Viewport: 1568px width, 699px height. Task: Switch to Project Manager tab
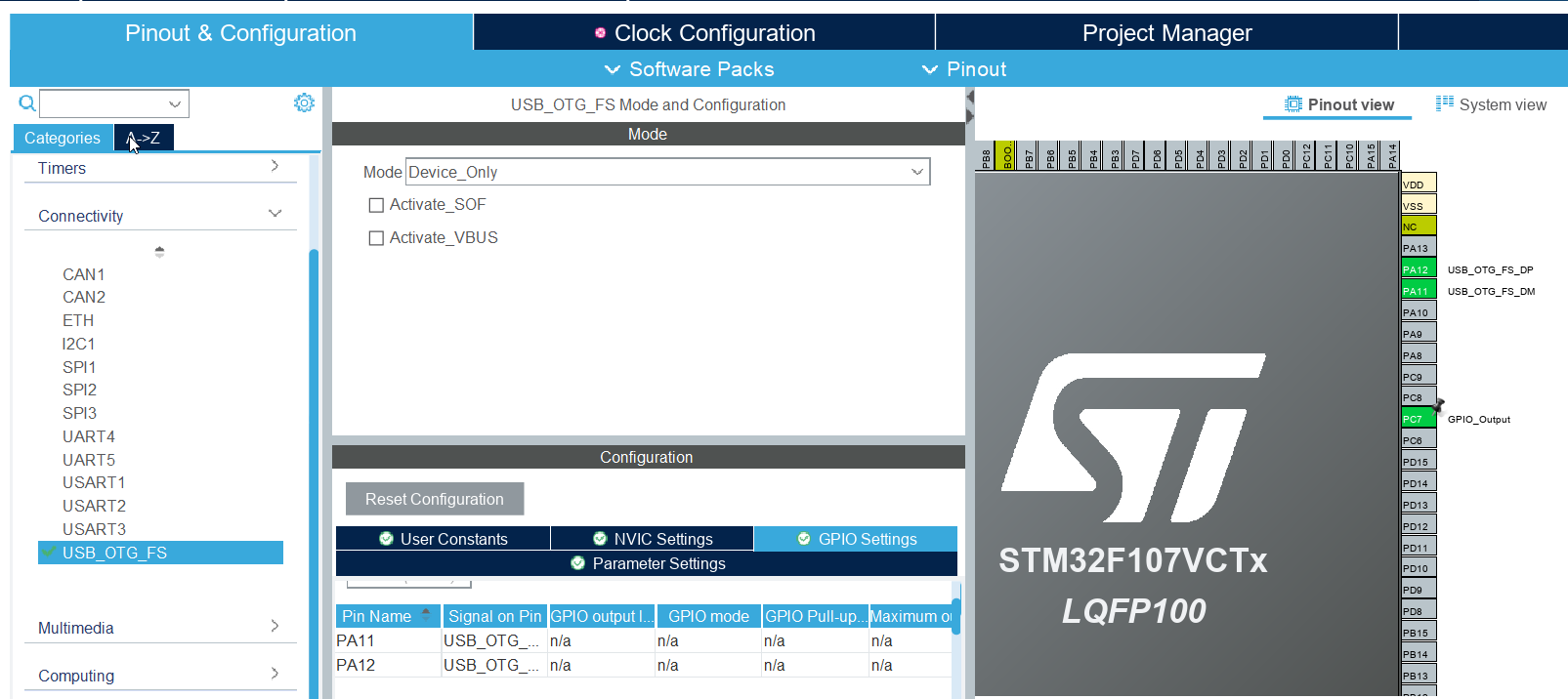click(1166, 33)
